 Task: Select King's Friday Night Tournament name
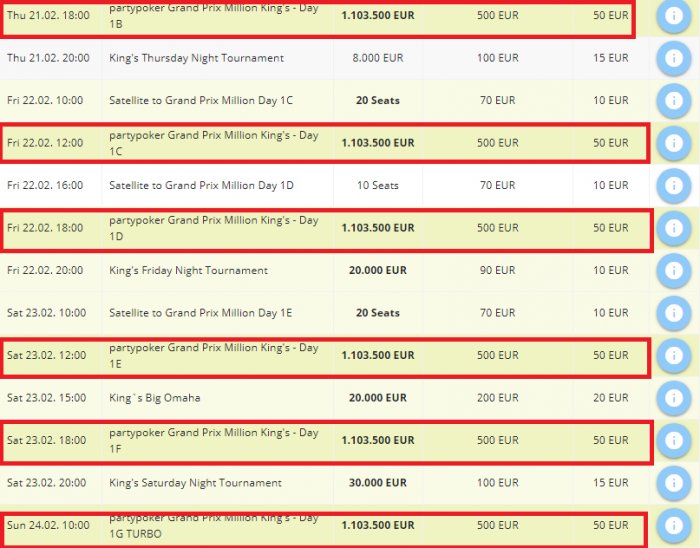tap(188, 270)
